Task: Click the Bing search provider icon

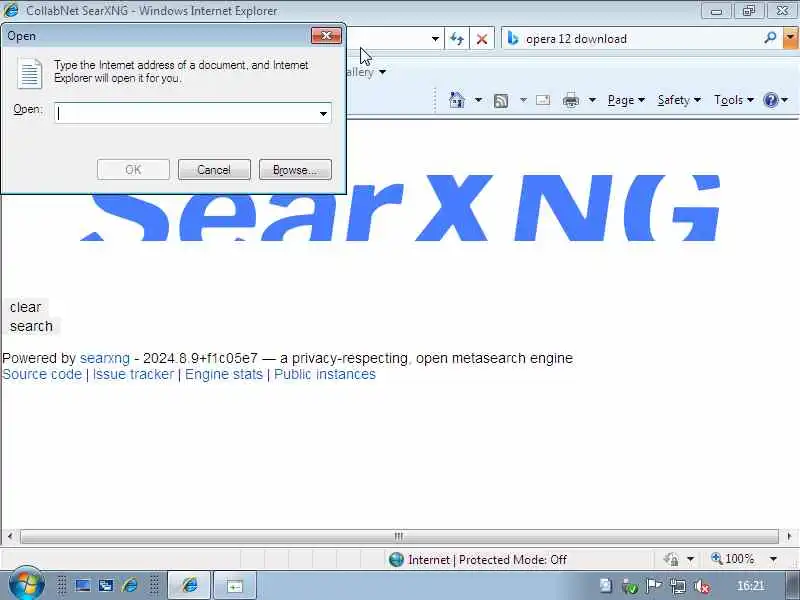Action: pyautogui.click(x=513, y=39)
